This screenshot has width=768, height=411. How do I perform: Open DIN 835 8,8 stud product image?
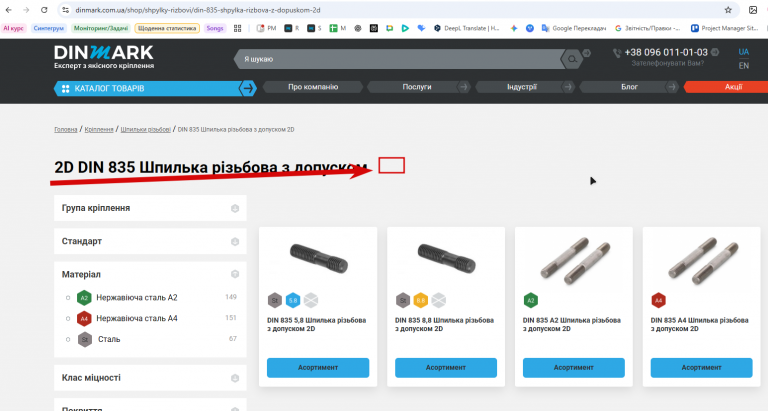pyautogui.click(x=447, y=259)
